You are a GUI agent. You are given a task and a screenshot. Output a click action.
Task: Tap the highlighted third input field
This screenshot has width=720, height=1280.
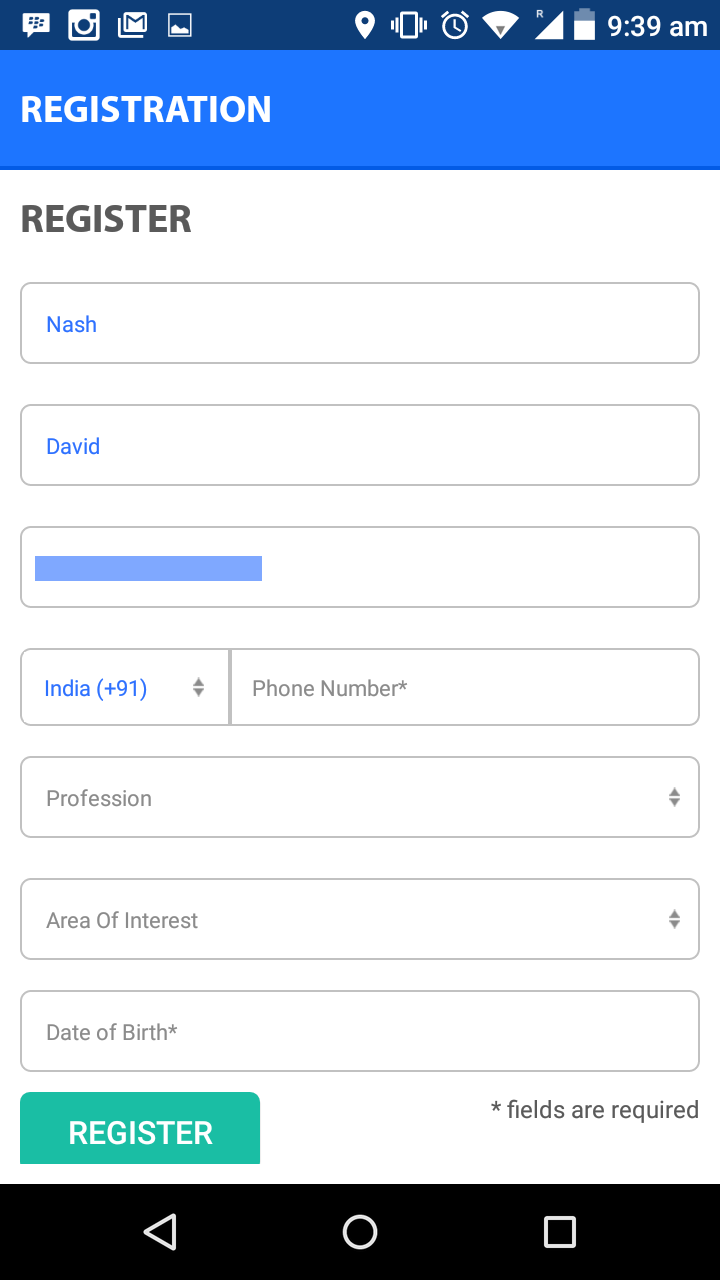coord(360,567)
